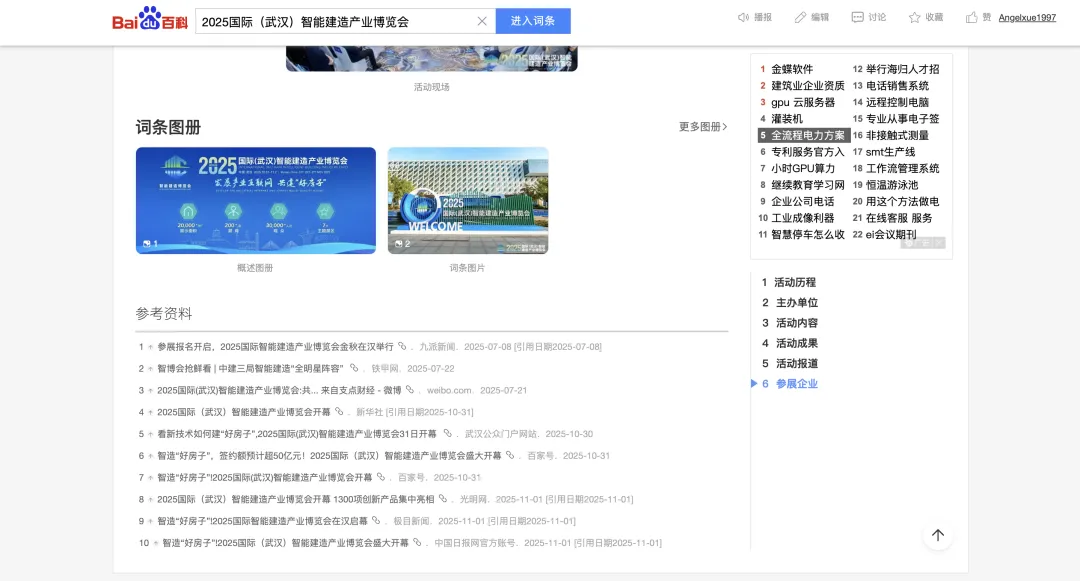1080x581 pixels.
Task: Click the Baidu Baike logo
Action: 150,19
